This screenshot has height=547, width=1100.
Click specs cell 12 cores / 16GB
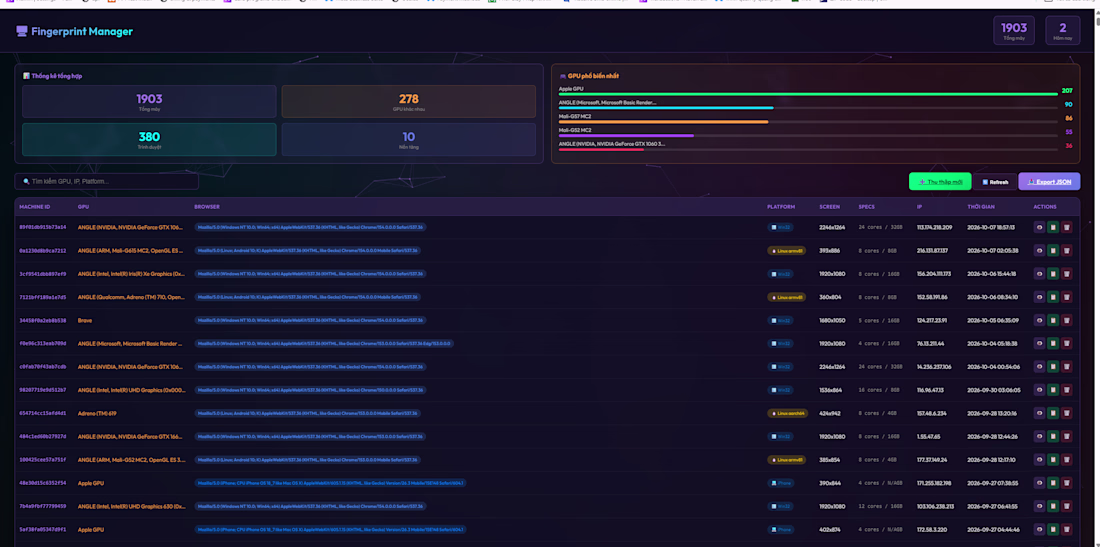pos(879,506)
